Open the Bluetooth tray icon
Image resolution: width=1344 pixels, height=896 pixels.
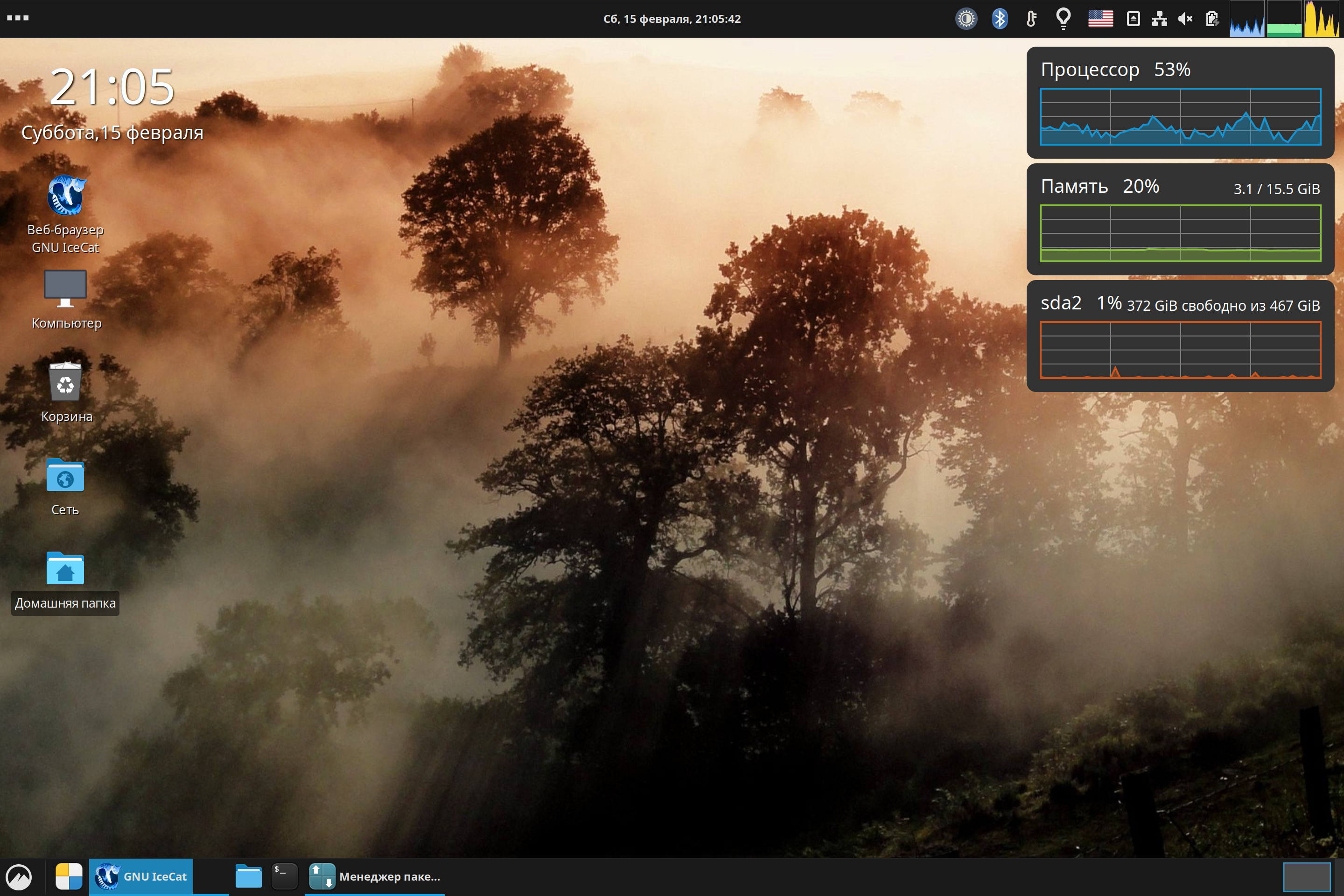[x=1000, y=19]
